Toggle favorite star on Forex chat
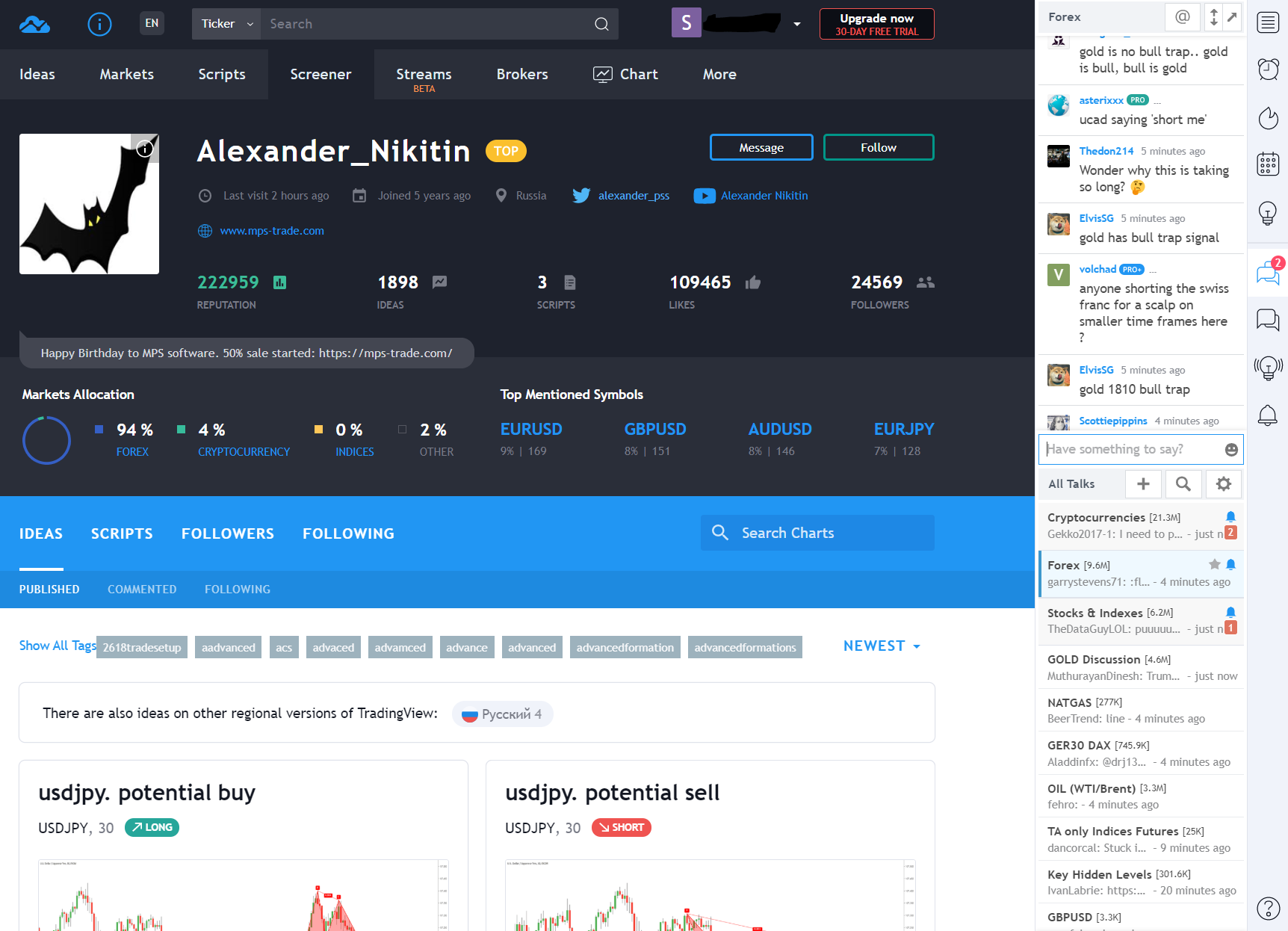 coord(1215,564)
